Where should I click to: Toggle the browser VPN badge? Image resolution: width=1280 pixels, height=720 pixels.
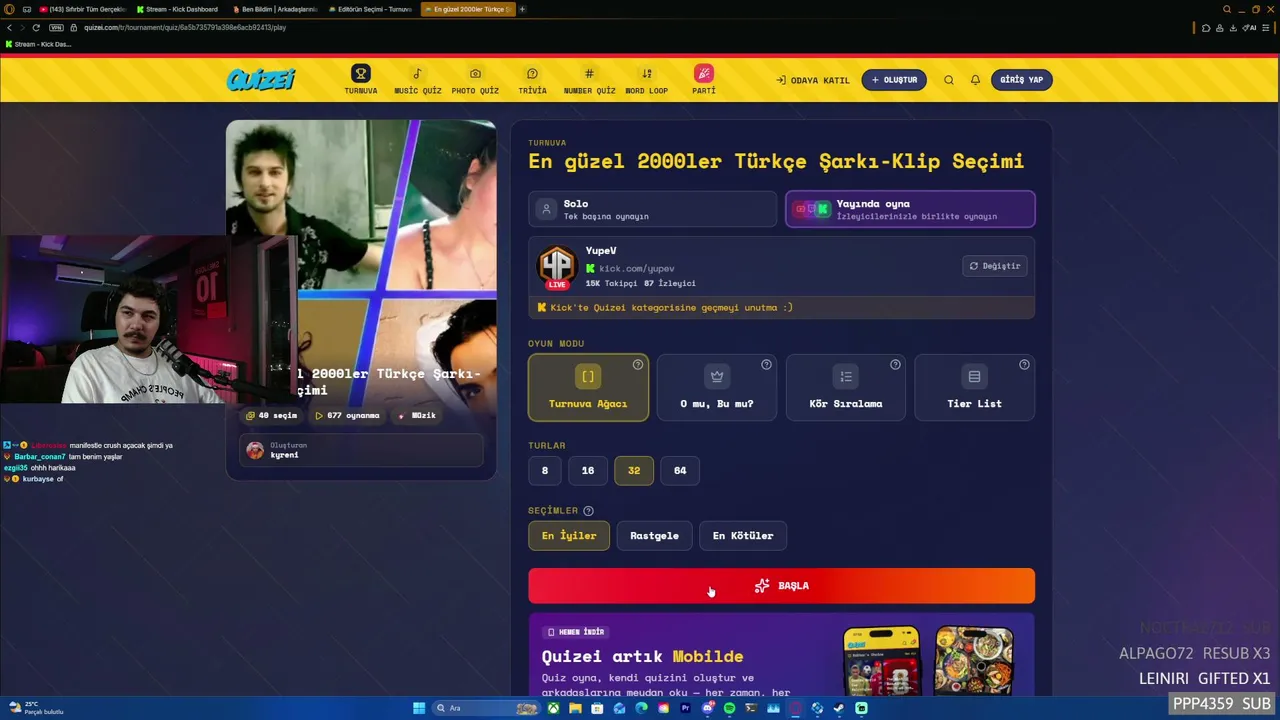(x=56, y=27)
